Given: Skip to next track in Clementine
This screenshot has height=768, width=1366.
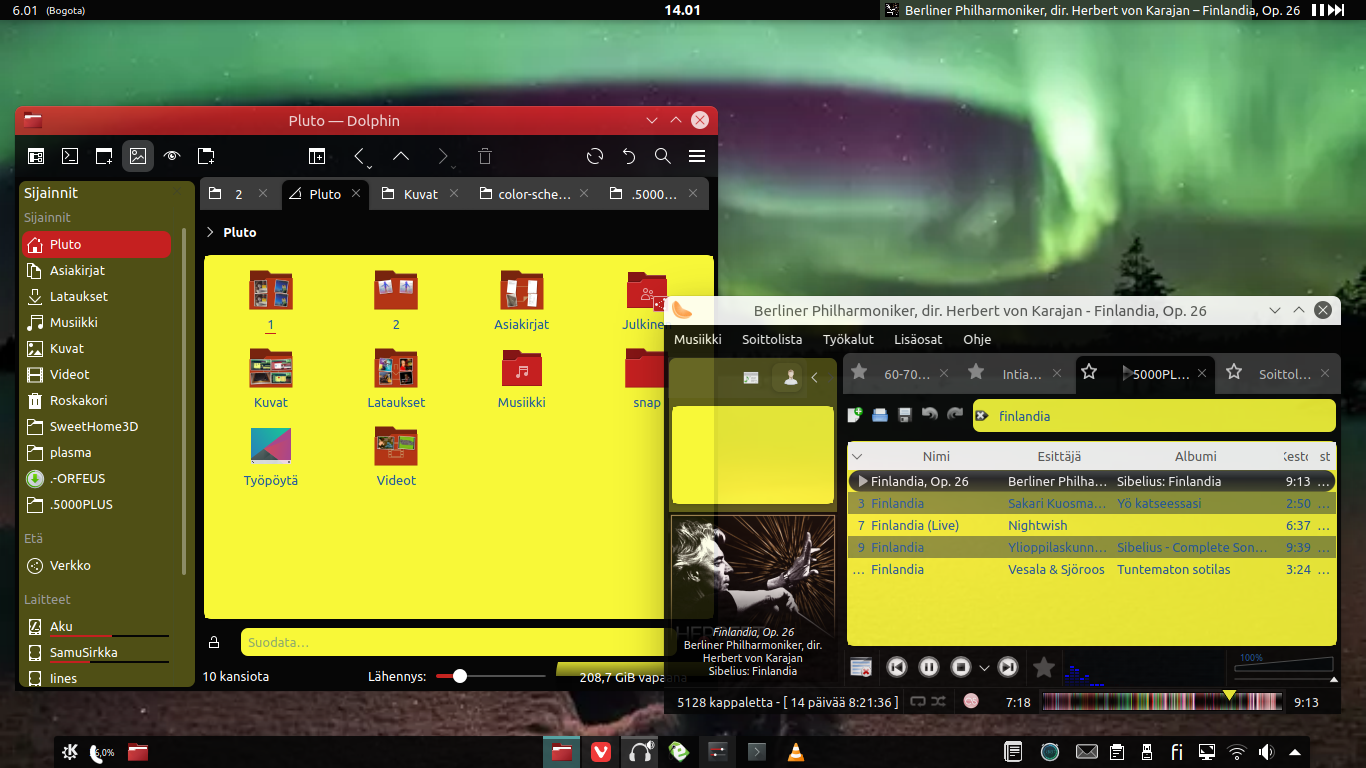Looking at the screenshot, I should click(1008, 667).
